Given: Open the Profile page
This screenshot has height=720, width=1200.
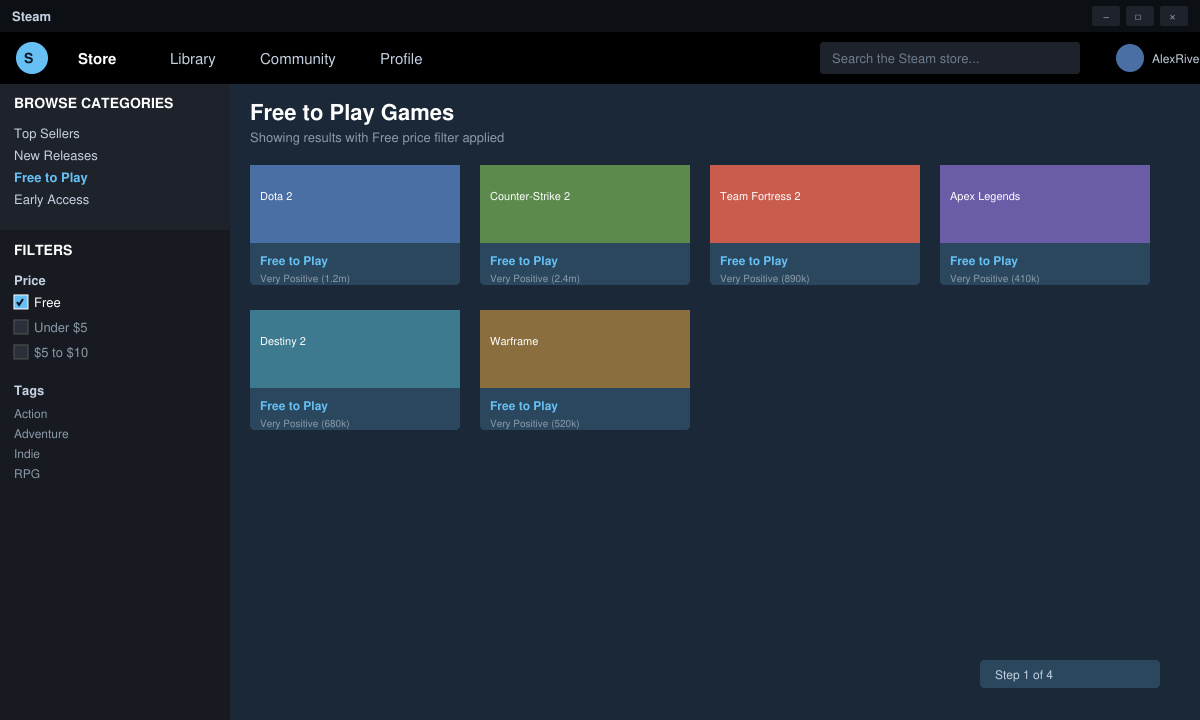Looking at the screenshot, I should pyautogui.click(x=401, y=59).
